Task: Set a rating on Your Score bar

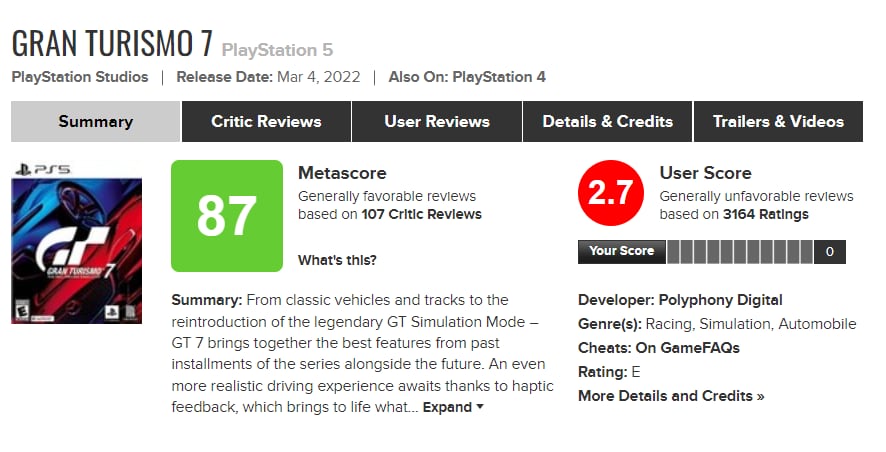Action: pyautogui.click(x=740, y=251)
